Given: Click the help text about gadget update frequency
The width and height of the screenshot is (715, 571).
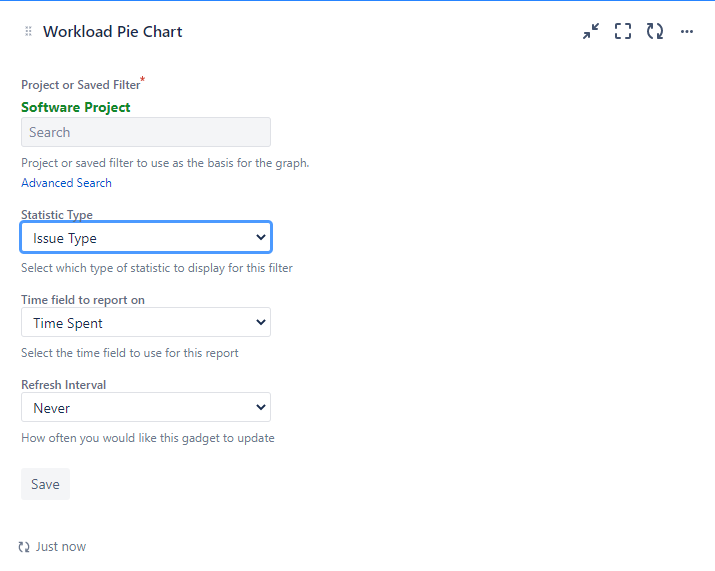Looking at the screenshot, I should [148, 438].
